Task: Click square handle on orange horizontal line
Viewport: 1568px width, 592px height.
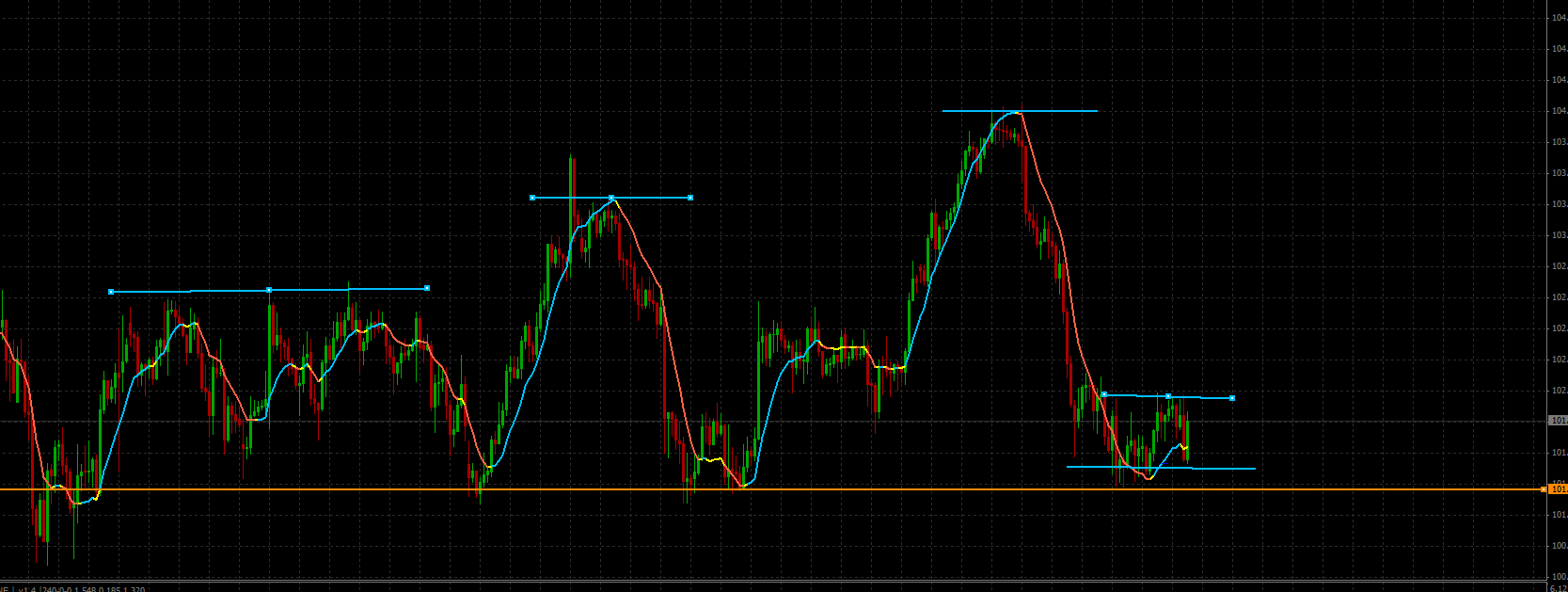Action: point(1544,489)
